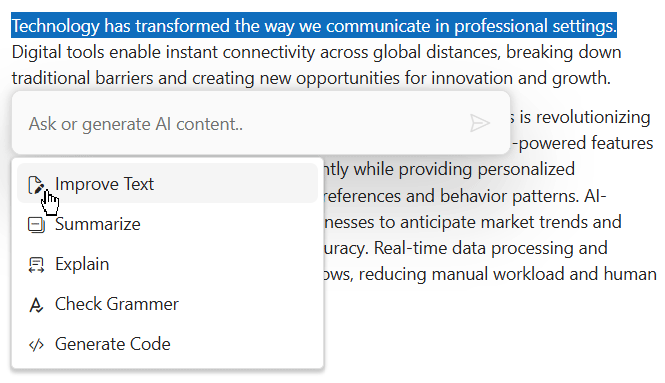Choose the Generate Code menu entry
Screen dimensions: 665x383
coord(167,344)
